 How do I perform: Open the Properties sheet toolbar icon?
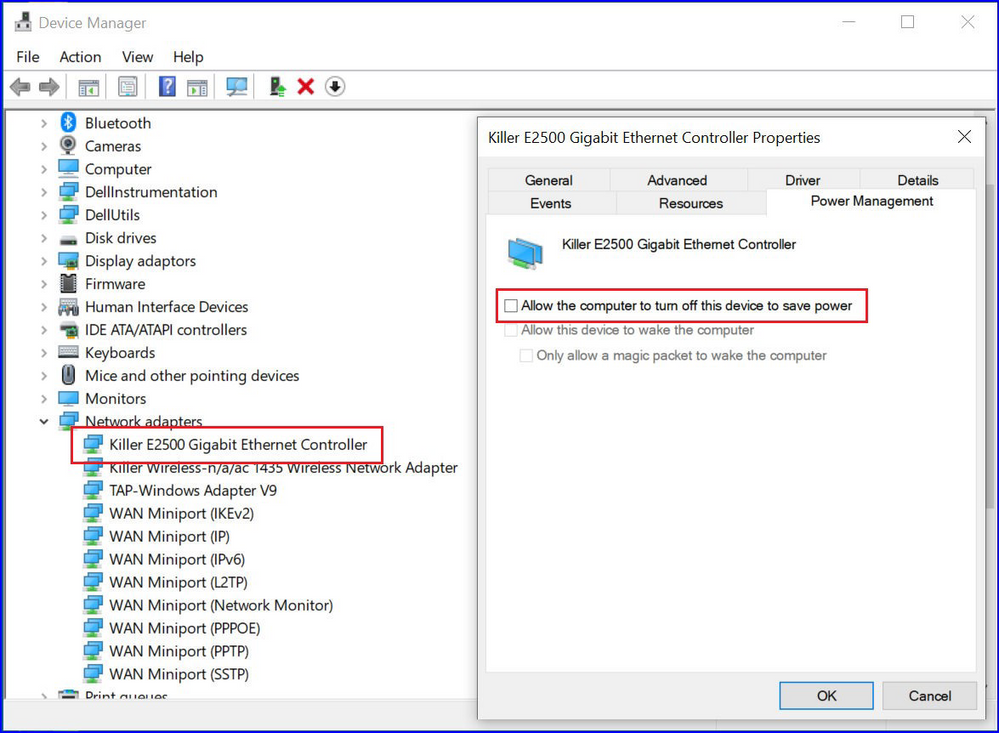tap(127, 87)
